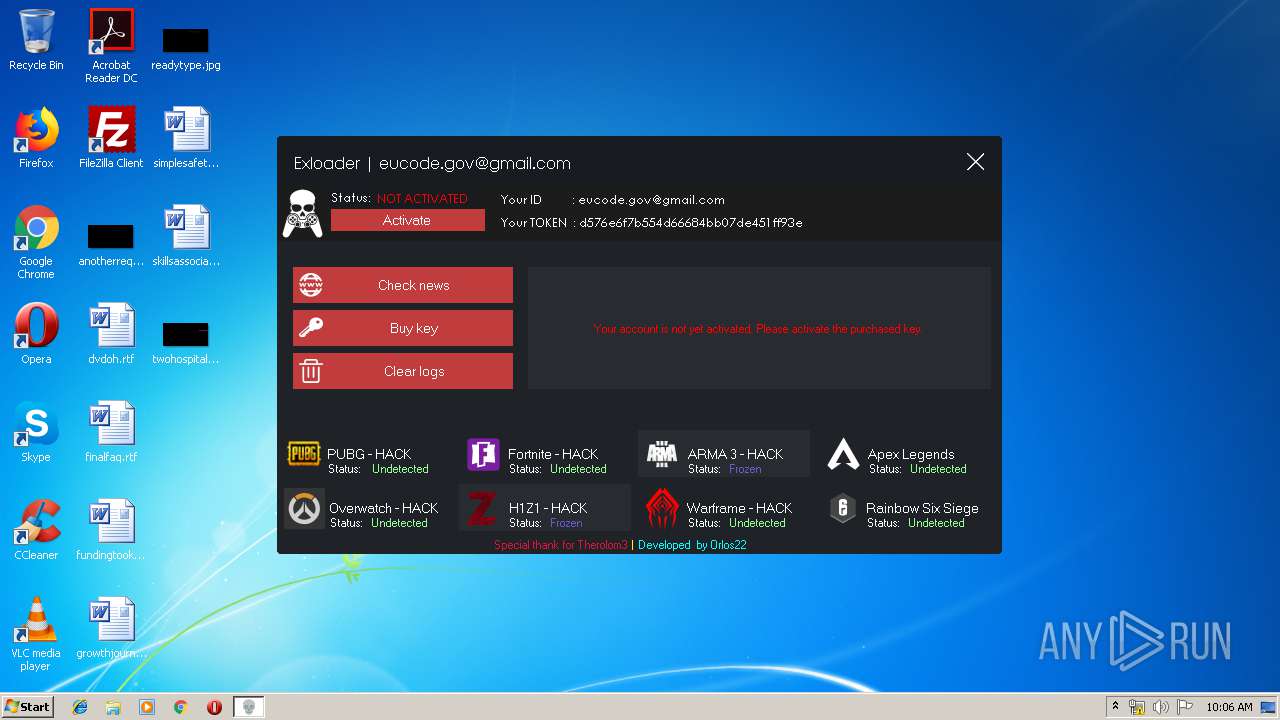Click the Fortnite - HACK label
Screen dimensions: 1280x720
click(x=553, y=454)
